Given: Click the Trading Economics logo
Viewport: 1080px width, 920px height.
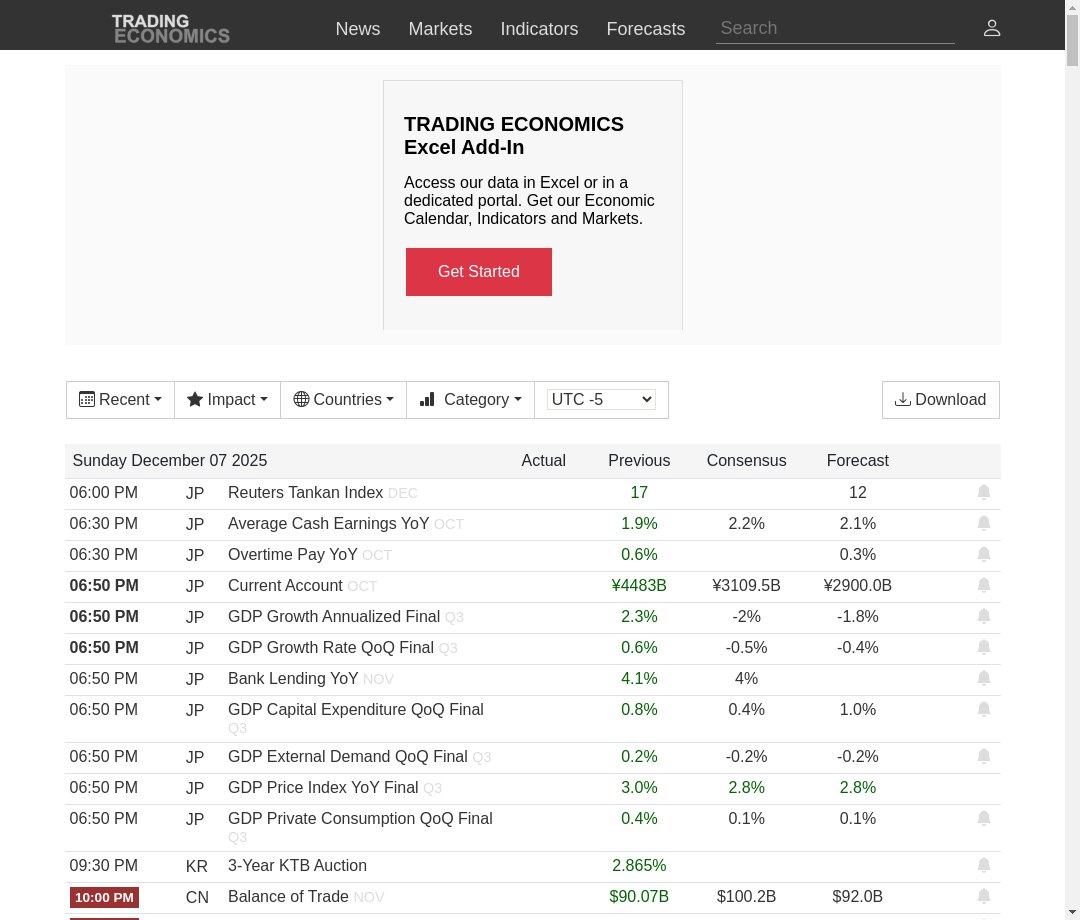Looking at the screenshot, I should (x=171, y=28).
